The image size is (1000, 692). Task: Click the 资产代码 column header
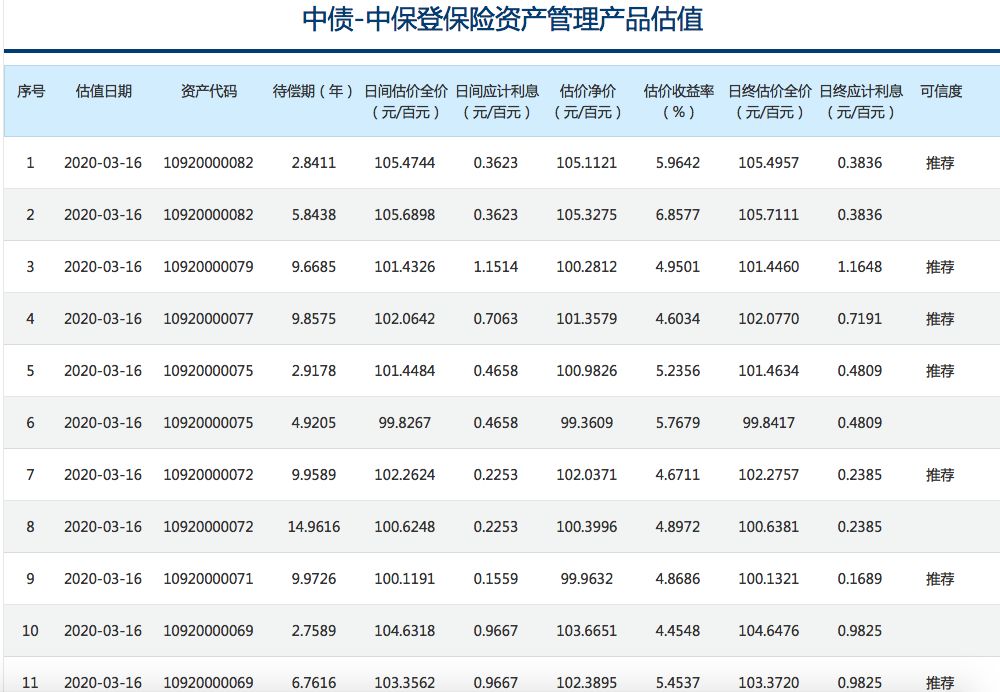209,91
